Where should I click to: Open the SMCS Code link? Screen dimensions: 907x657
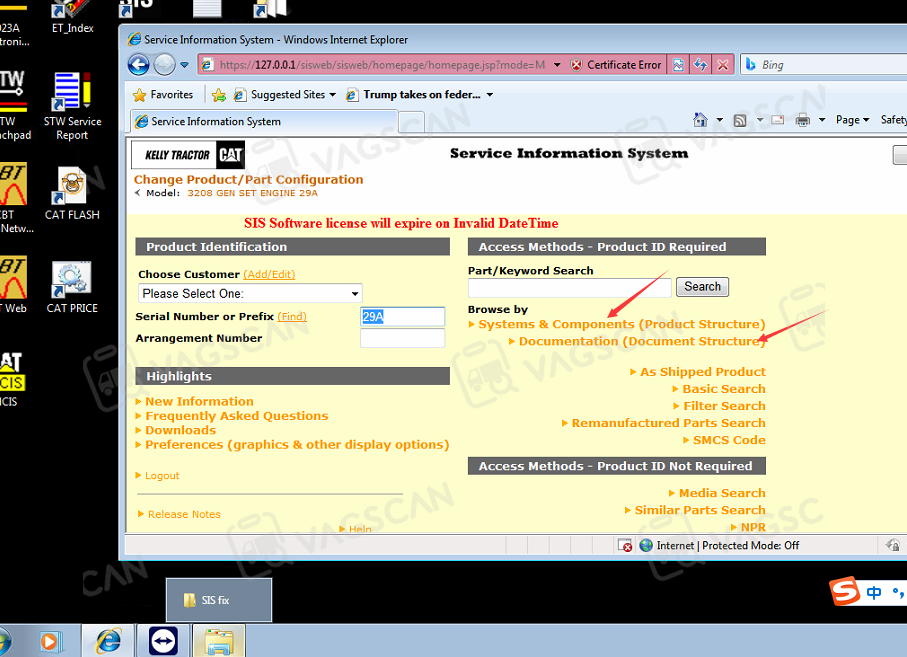pyautogui.click(x=729, y=440)
